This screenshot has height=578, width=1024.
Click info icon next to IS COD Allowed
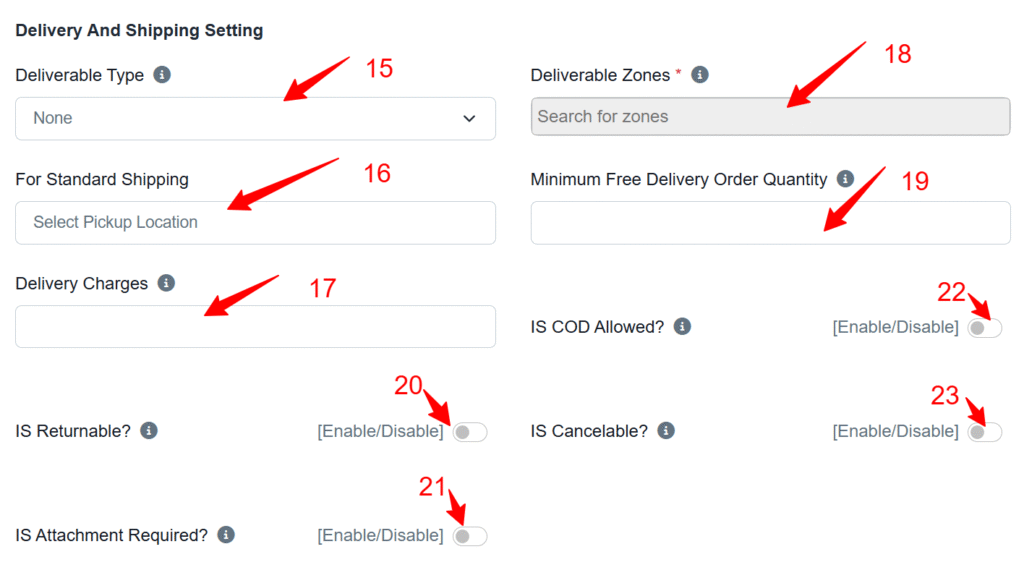point(682,327)
